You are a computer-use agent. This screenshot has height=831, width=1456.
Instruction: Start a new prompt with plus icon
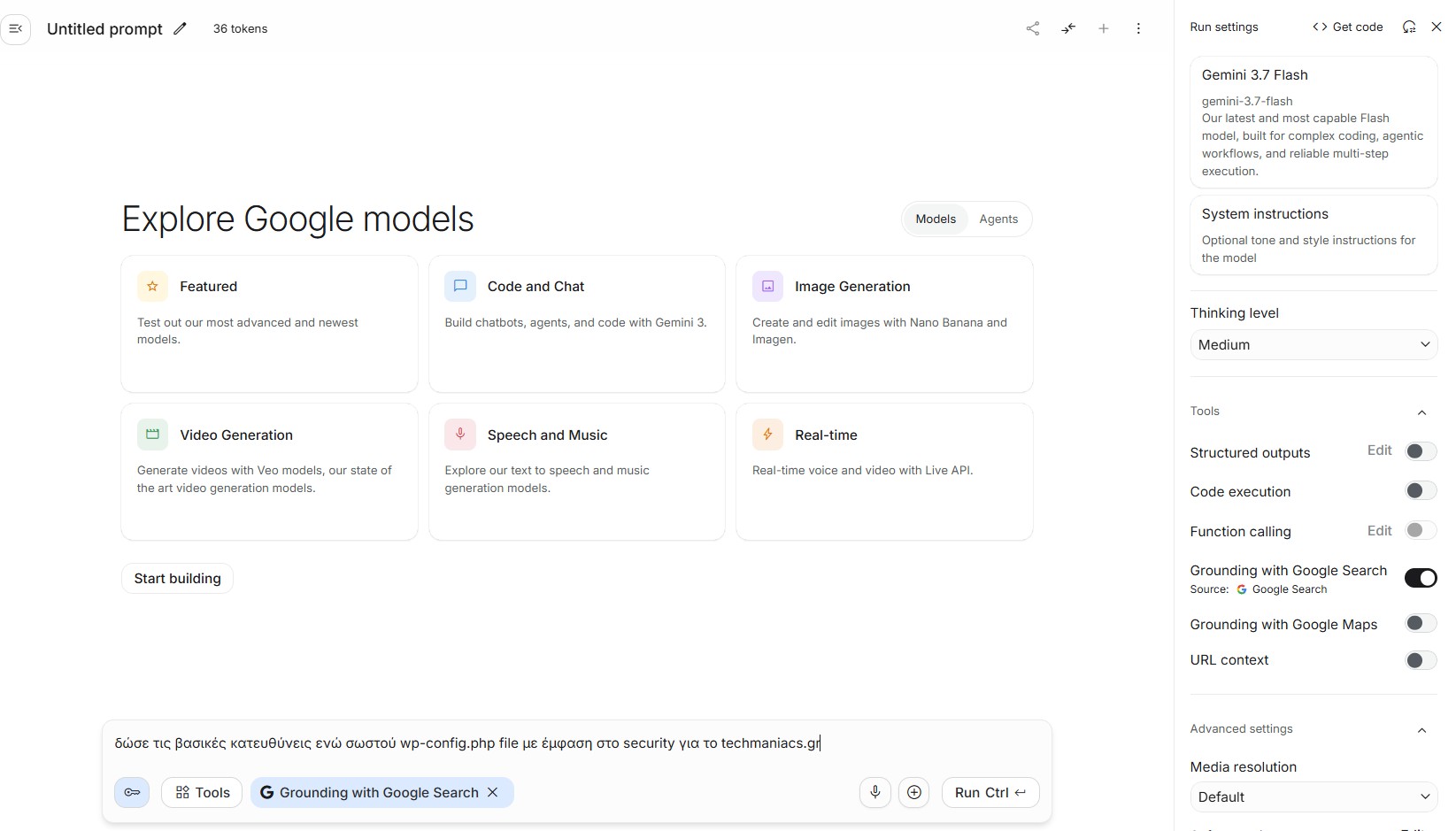click(1104, 28)
